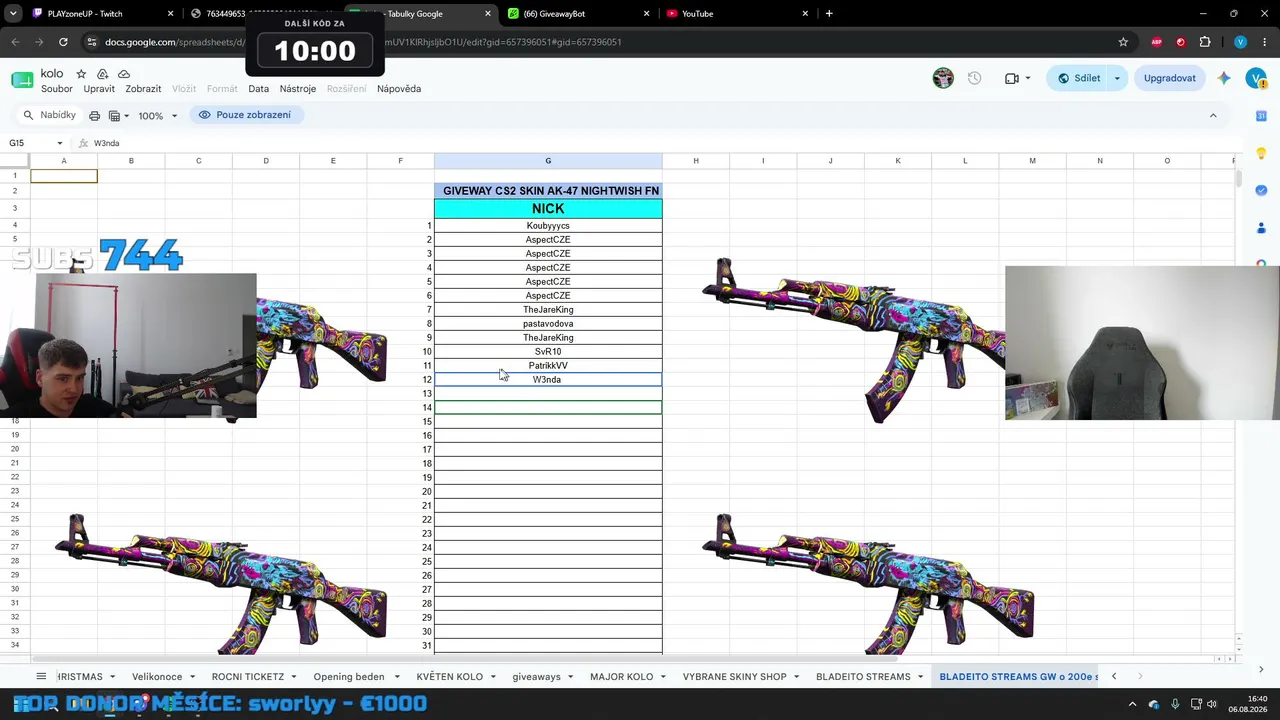
Task: Switch to the PLAYzoneUP - Twitch tab
Action: (103, 14)
